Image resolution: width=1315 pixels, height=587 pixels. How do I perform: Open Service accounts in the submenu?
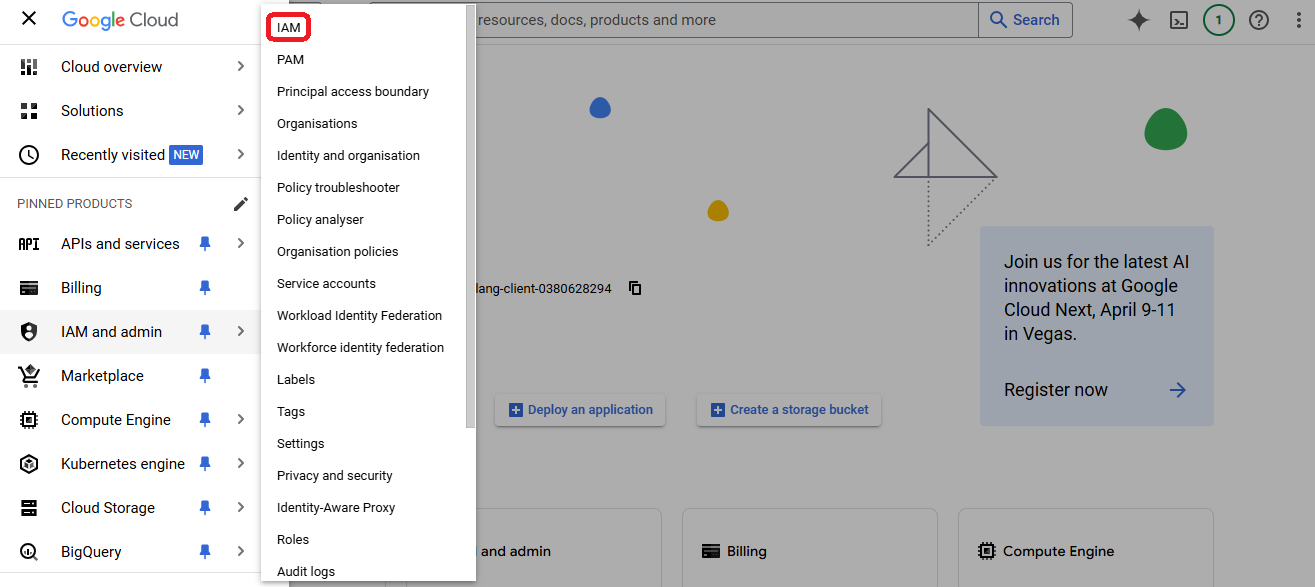point(326,284)
